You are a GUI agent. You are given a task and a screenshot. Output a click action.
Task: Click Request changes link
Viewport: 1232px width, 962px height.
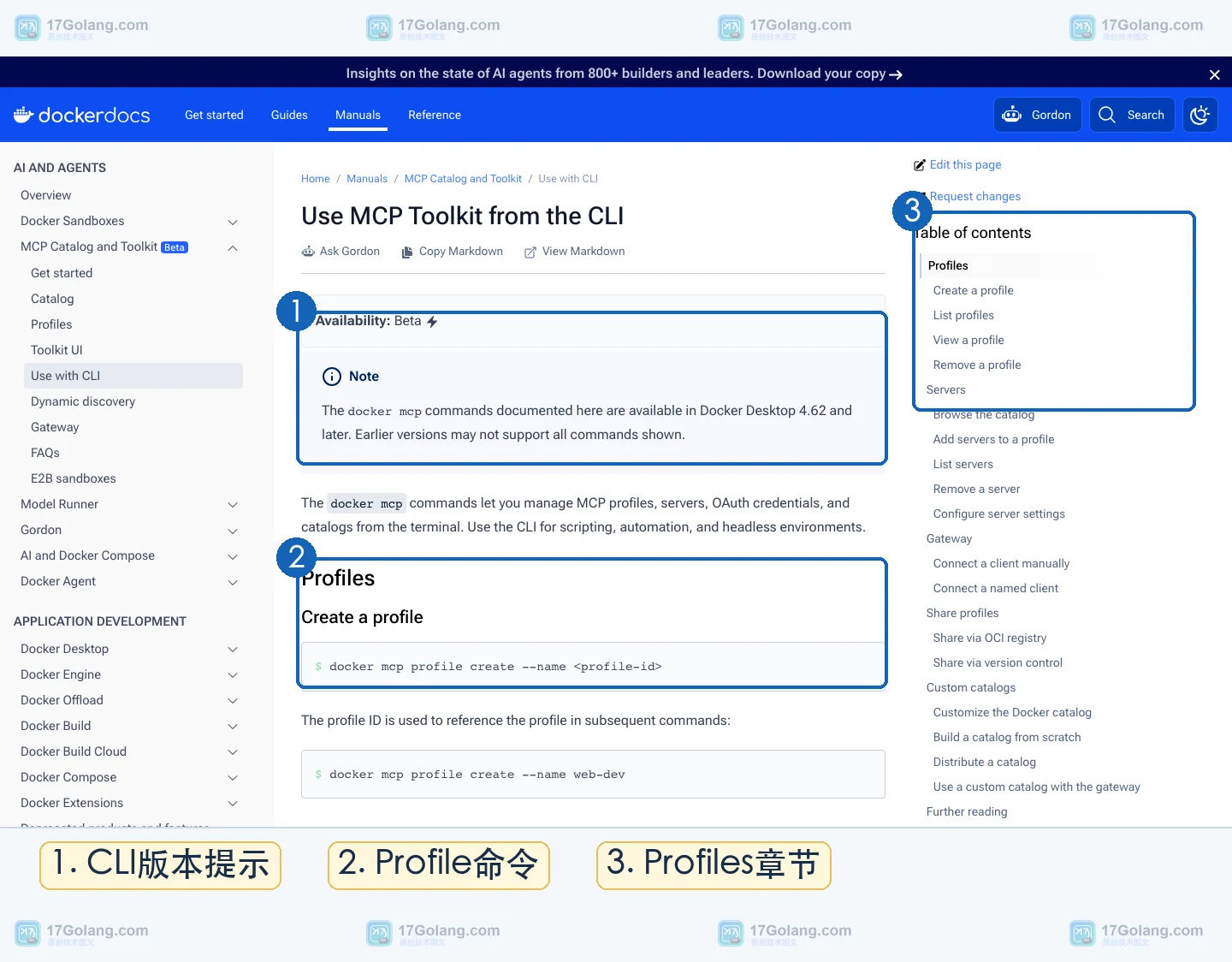tap(975, 196)
